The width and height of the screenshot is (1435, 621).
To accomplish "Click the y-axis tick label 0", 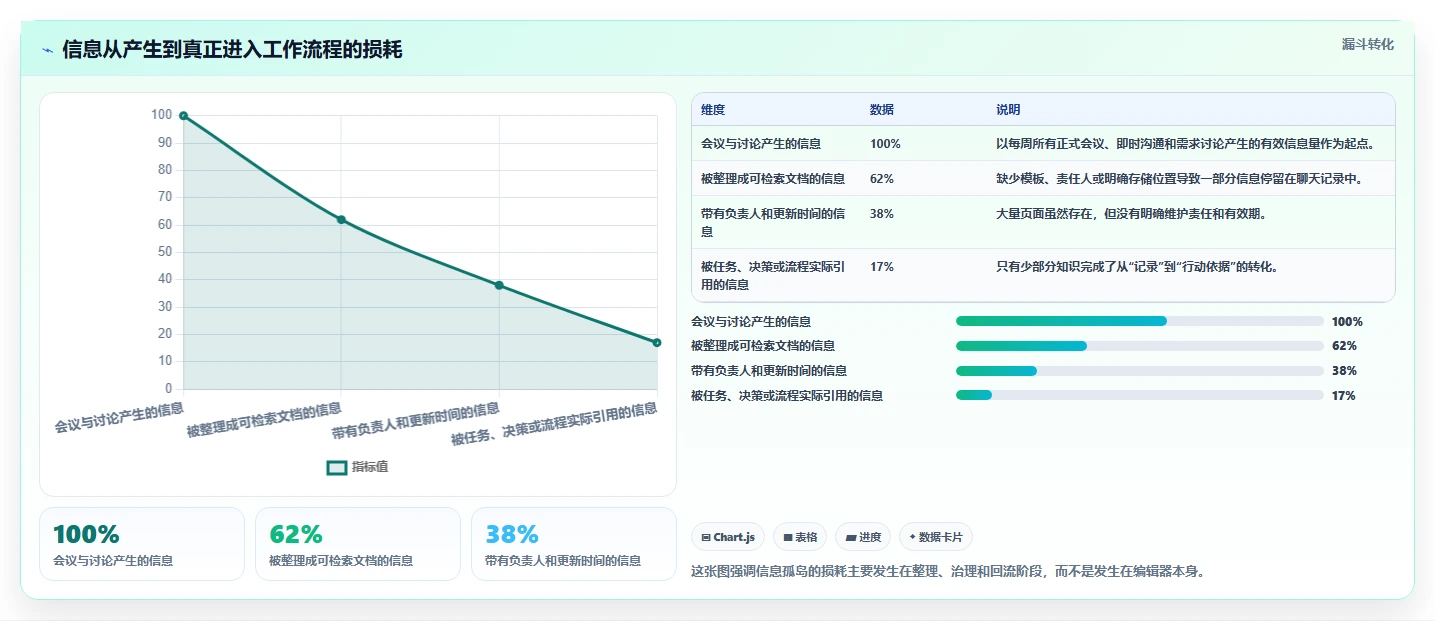I will point(168,389).
